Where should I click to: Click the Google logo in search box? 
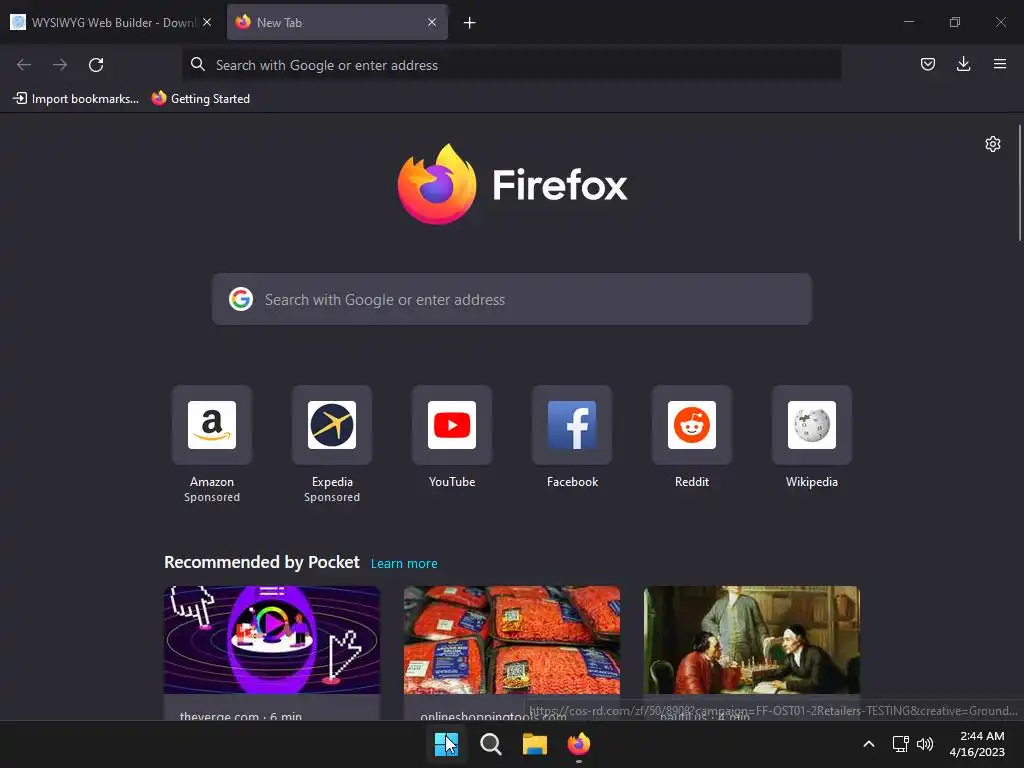tap(241, 299)
